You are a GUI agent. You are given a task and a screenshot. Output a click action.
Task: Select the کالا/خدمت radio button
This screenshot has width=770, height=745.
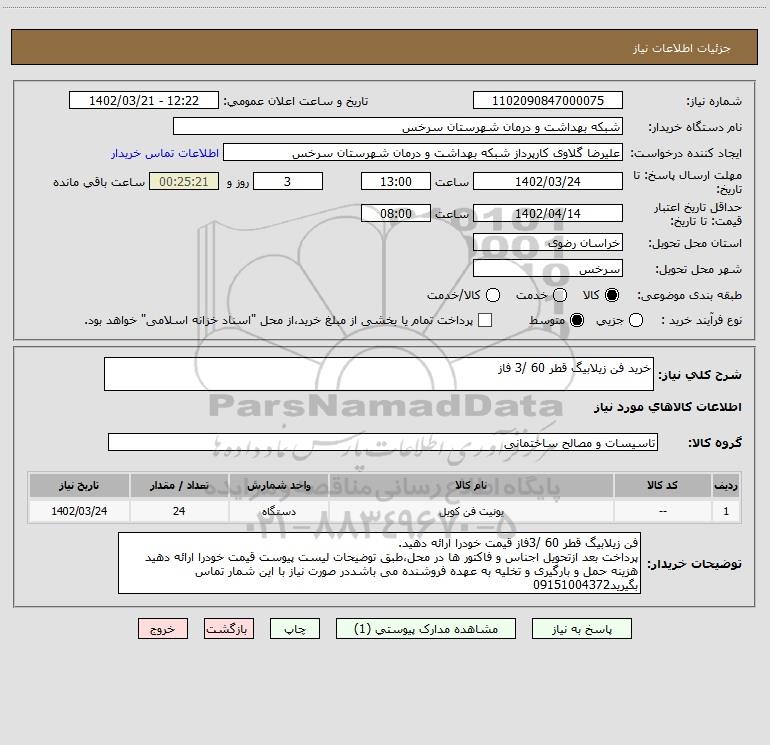click(493, 295)
